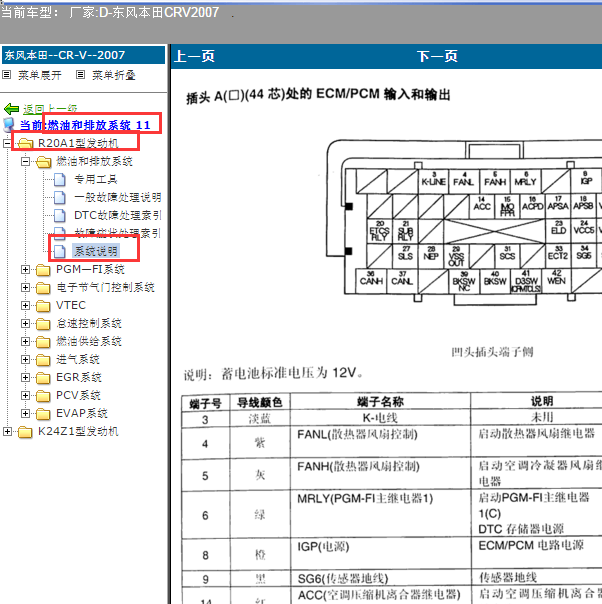Click the K-电线 table cell

[x=380, y=418]
